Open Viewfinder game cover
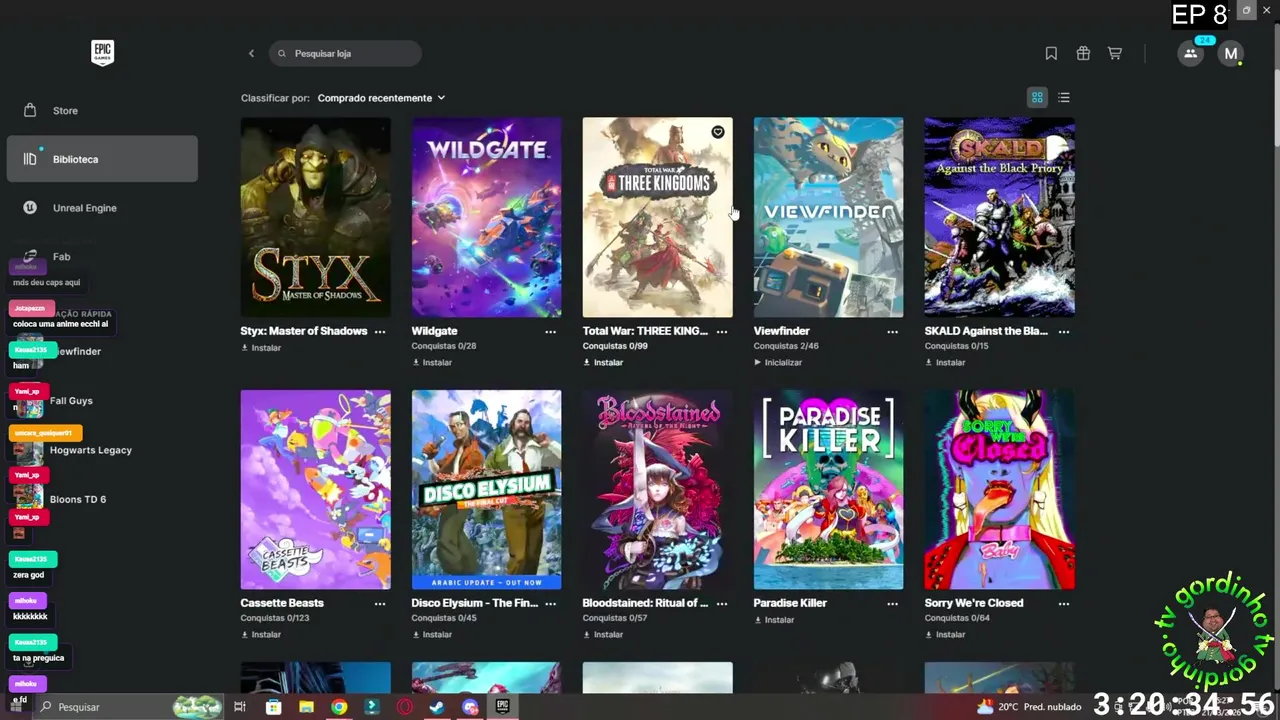 point(829,217)
